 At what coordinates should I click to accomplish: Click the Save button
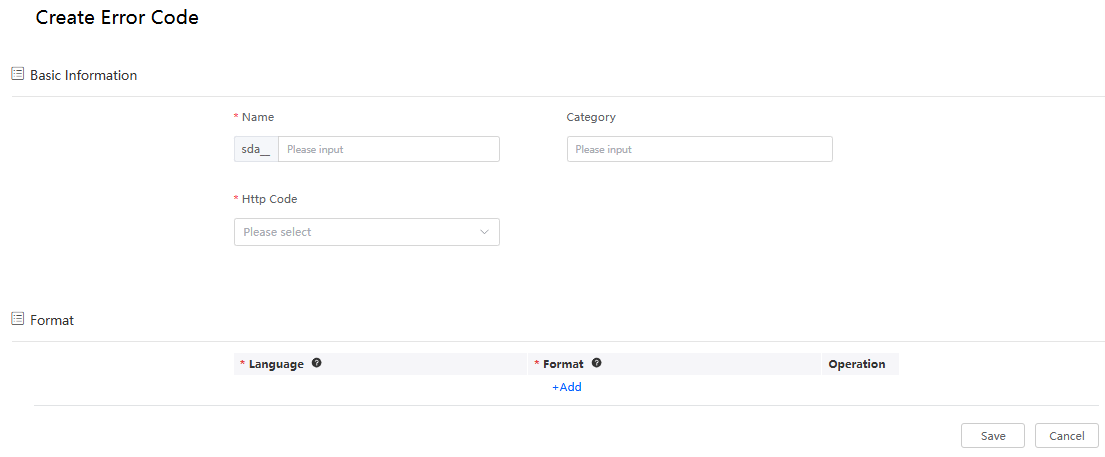[x=993, y=436]
